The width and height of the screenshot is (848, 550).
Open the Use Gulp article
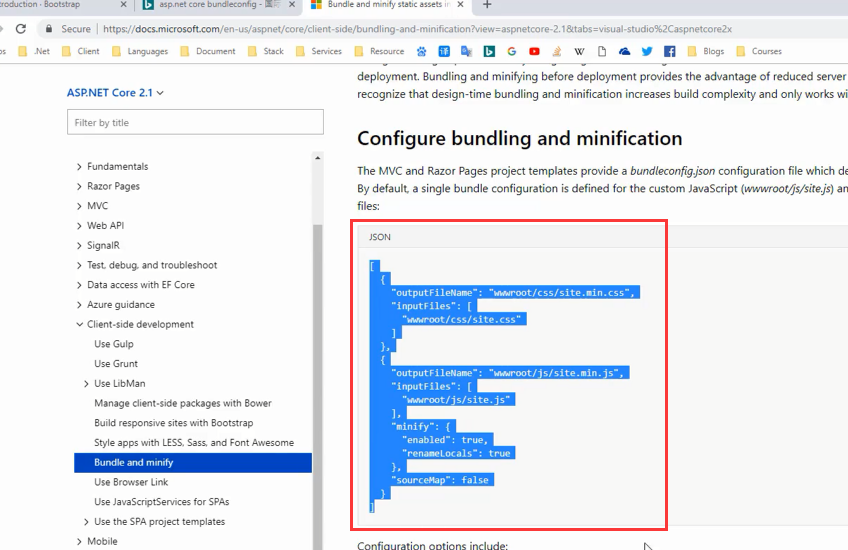(x=114, y=344)
